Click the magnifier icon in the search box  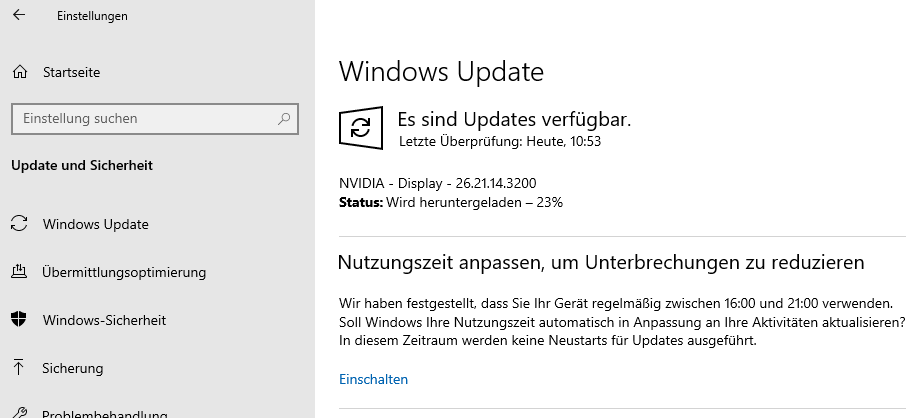point(284,118)
